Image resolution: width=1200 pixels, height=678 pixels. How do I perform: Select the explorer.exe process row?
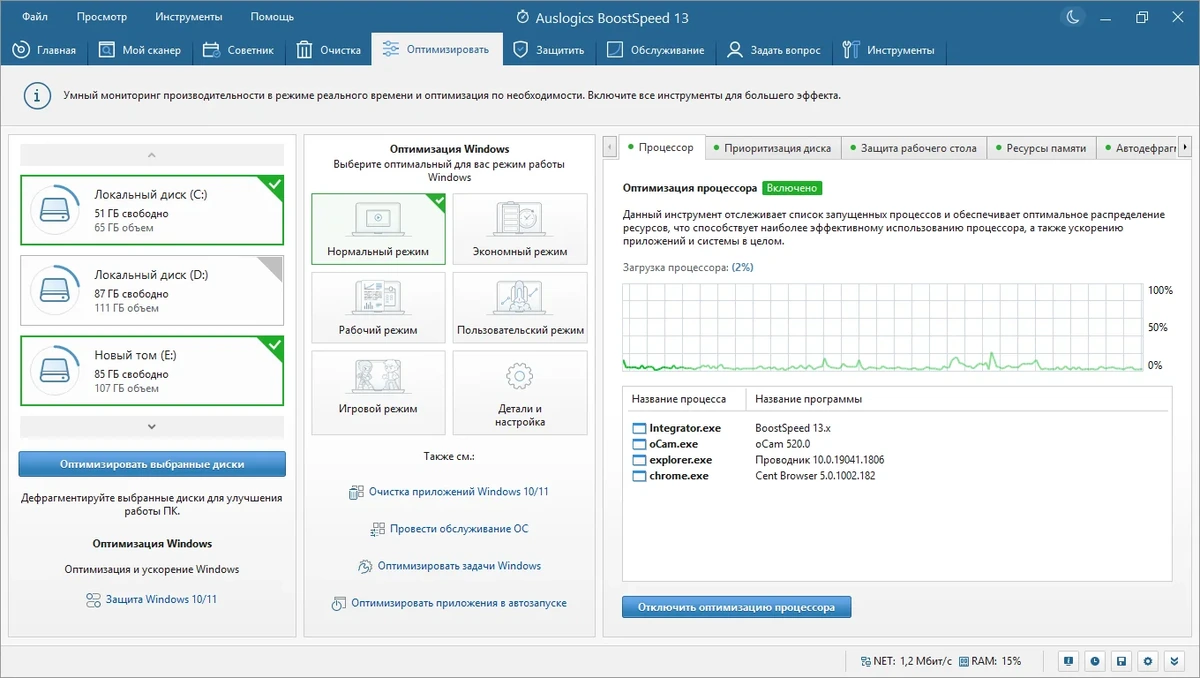click(x=896, y=460)
